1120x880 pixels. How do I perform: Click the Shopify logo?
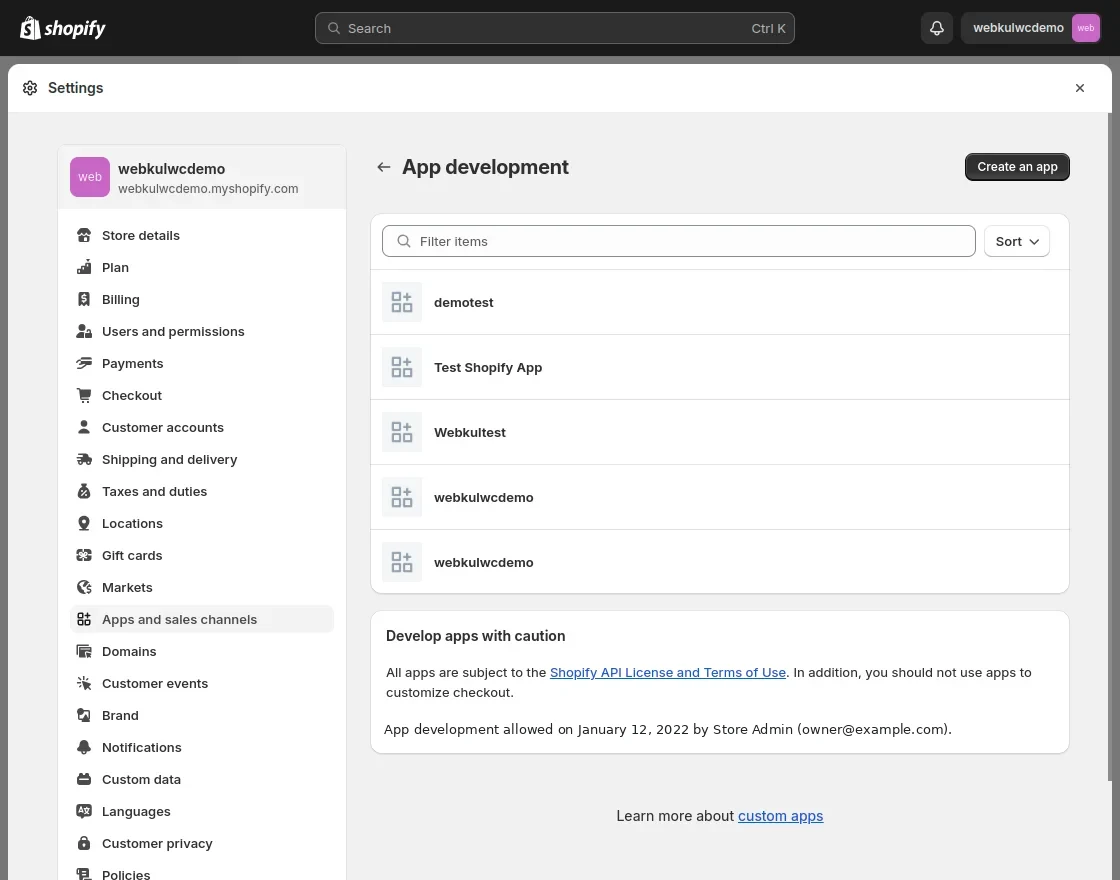[x=63, y=28]
